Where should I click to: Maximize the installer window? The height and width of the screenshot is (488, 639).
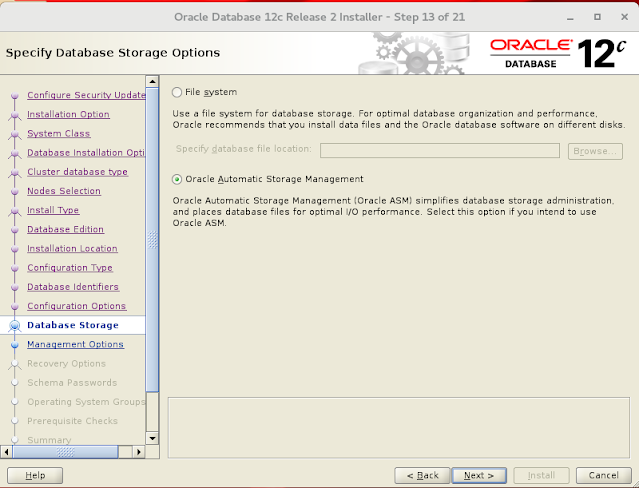tap(597, 17)
